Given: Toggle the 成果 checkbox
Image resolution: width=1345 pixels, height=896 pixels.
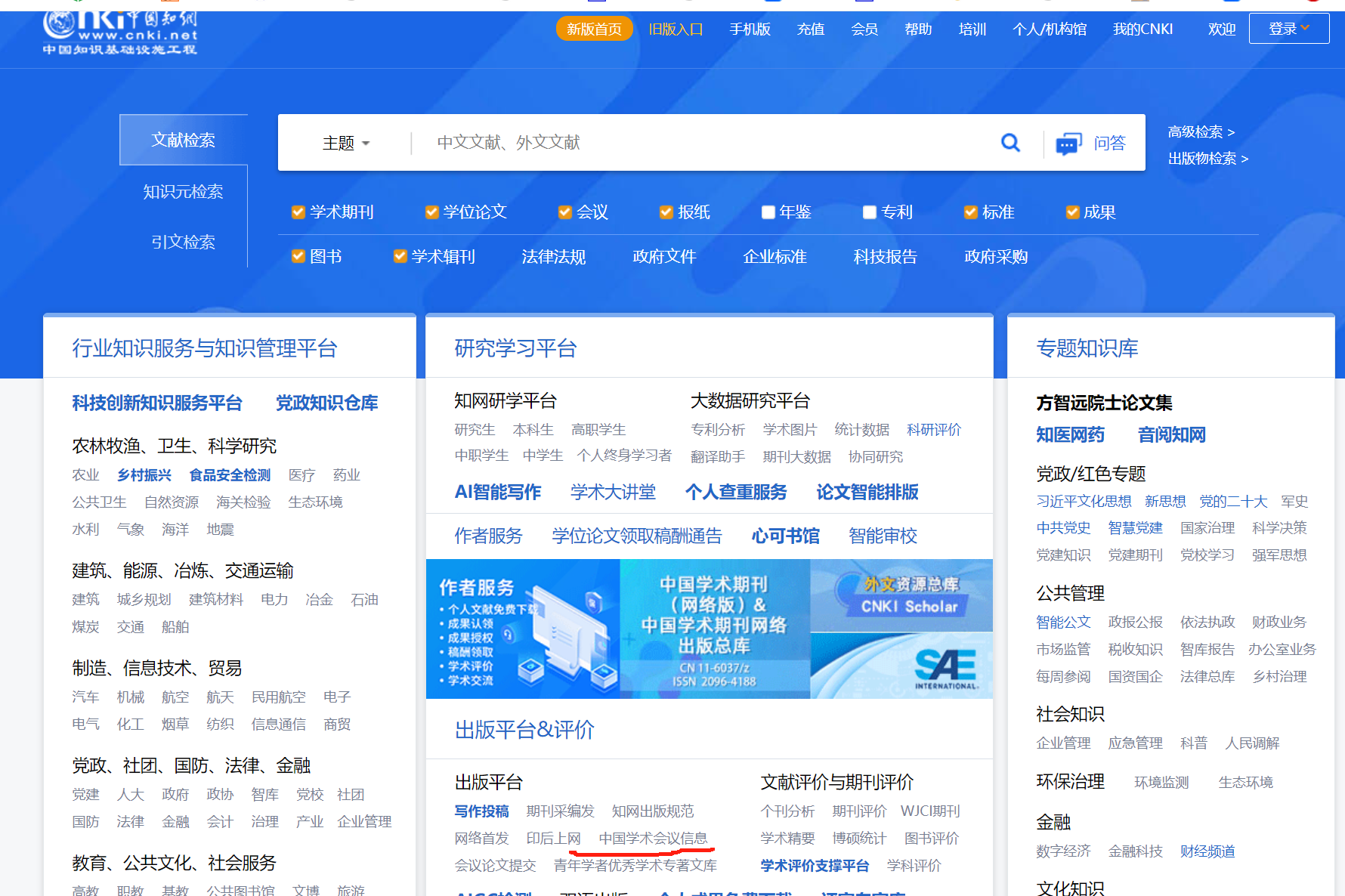Looking at the screenshot, I should 1071,212.
